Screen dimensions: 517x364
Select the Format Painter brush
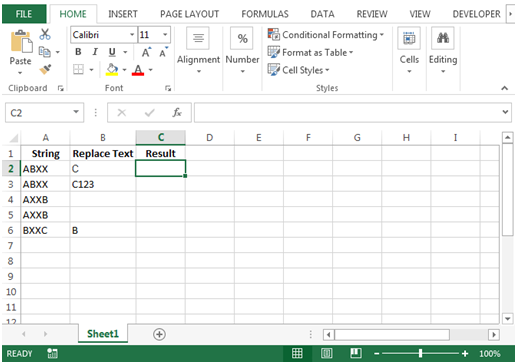coord(45,69)
